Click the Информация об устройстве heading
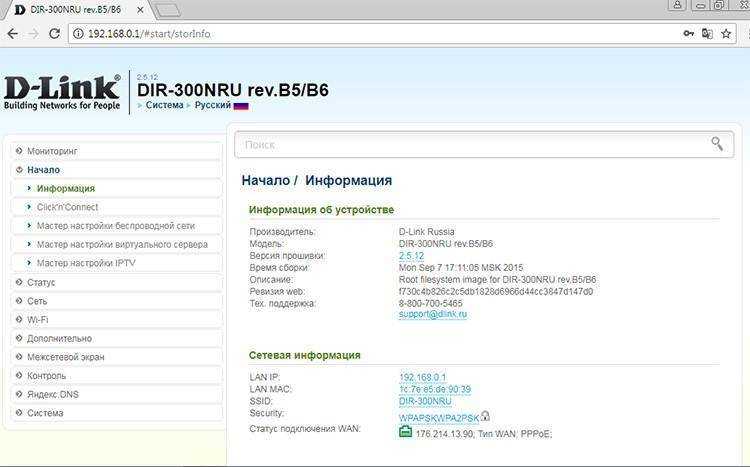Viewport: 750px width, 467px height. point(321,210)
